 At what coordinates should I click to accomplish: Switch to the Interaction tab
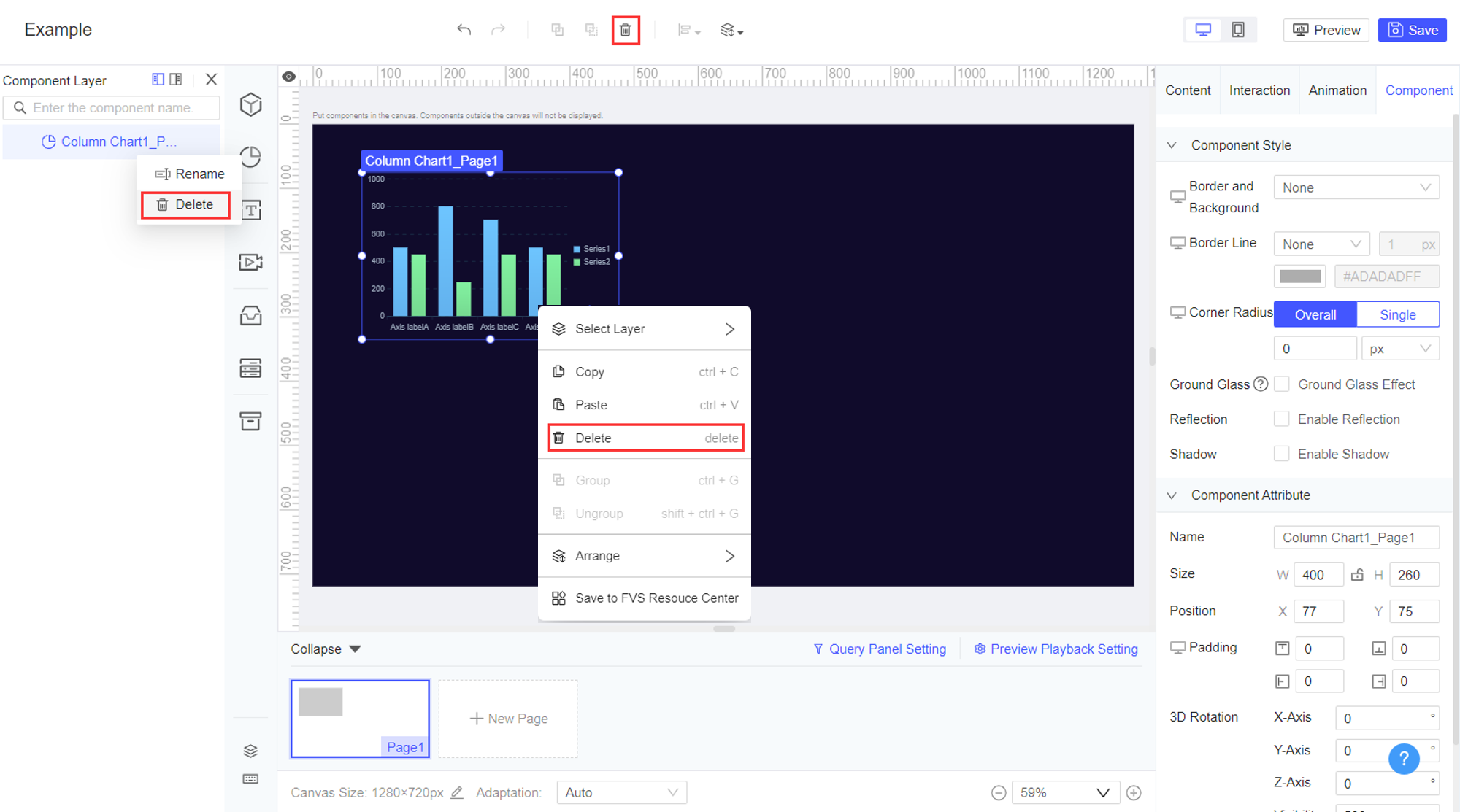(x=1259, y=90)
